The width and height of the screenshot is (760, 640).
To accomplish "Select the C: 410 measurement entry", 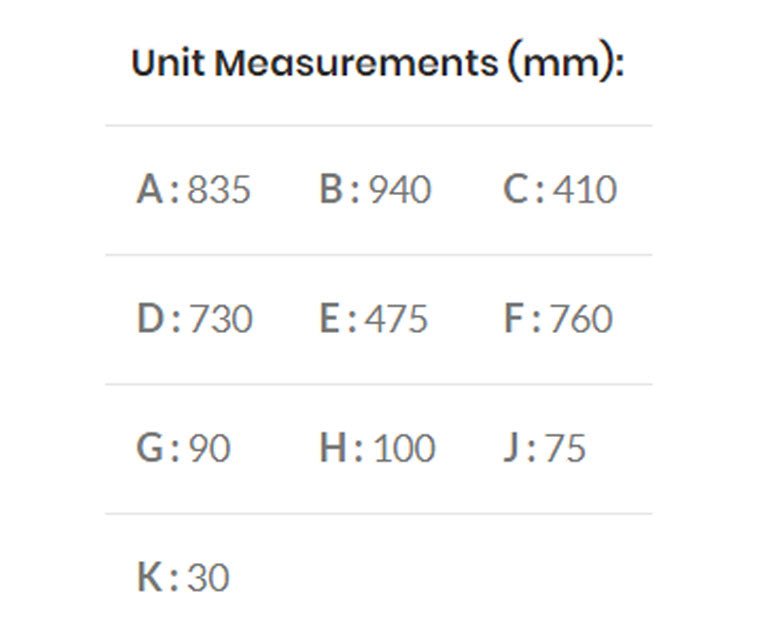I will click(559, 189).
